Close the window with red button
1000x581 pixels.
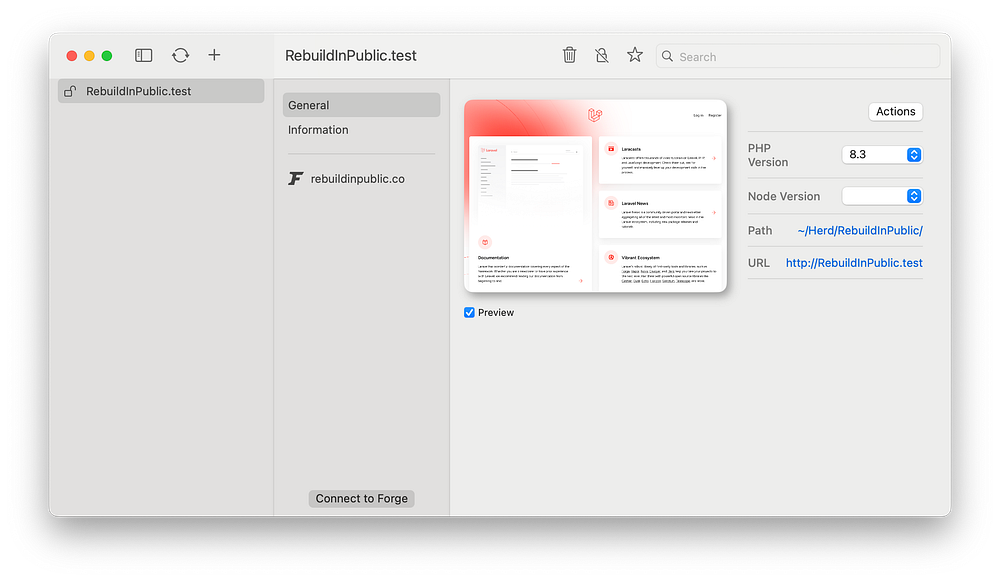click(x=72, y=56)
